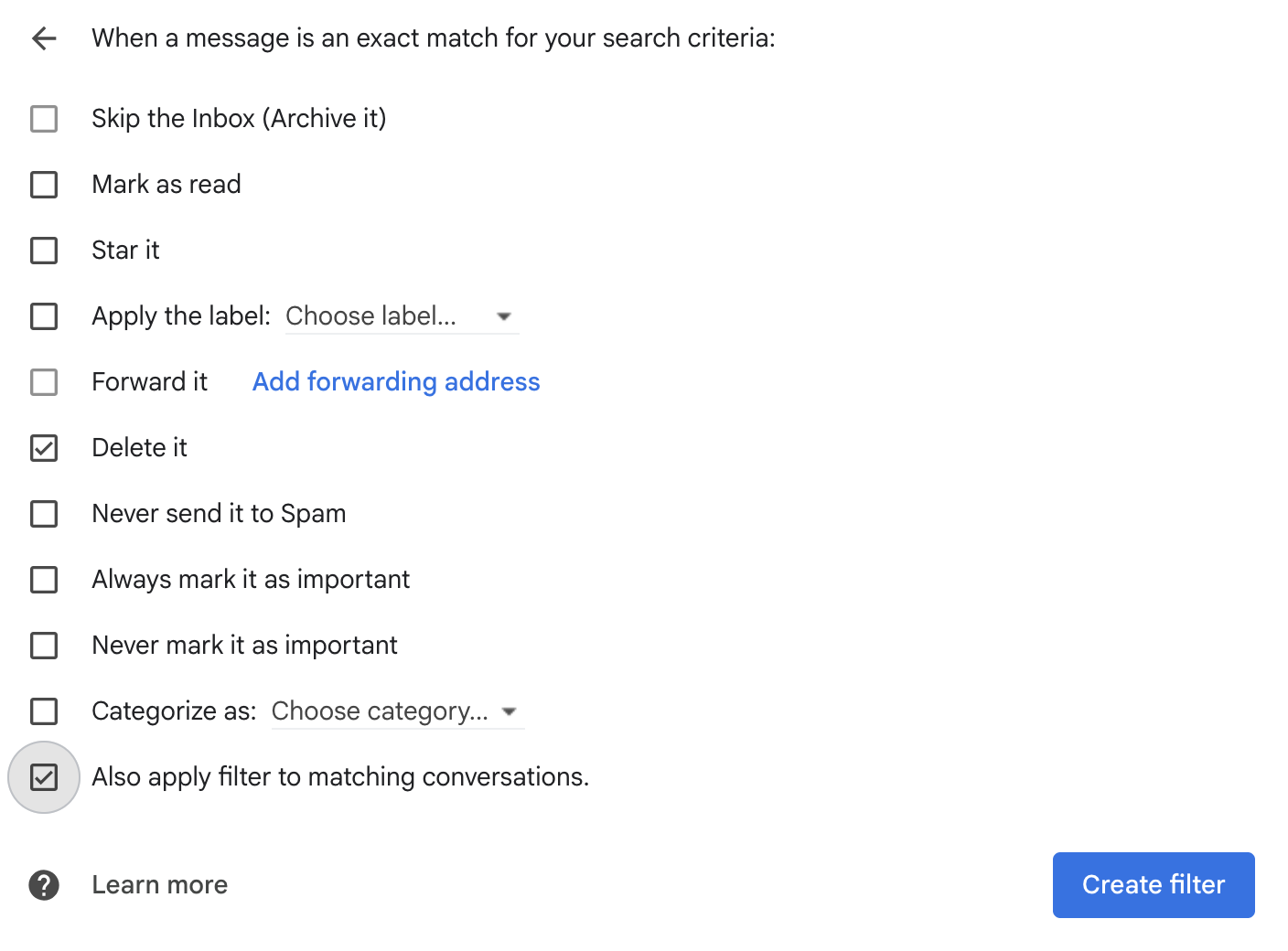Image resolution: width=1288 pixels, height=951 pixels.
Task: Click Add forwarding address link
Action: [396, 382]
